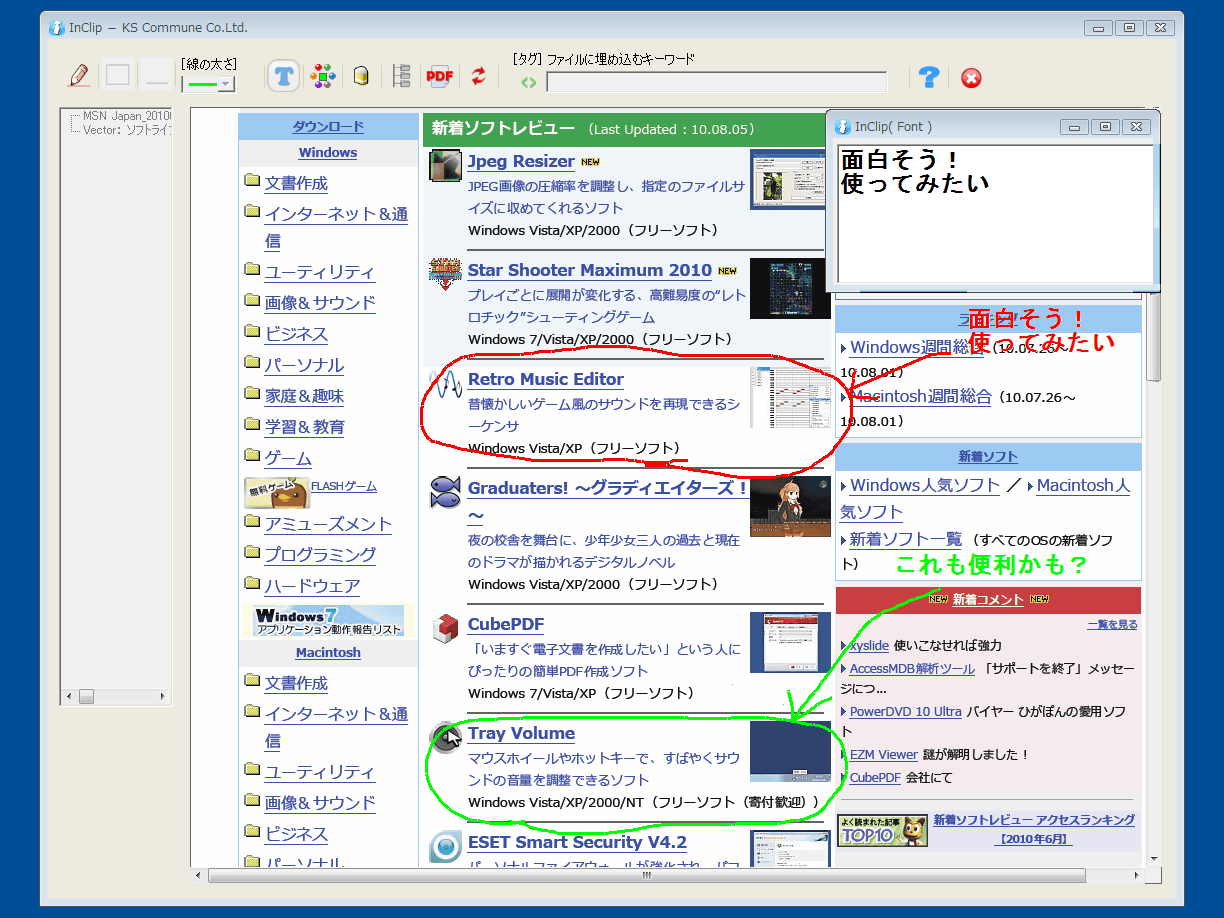Export using the PDF icon
1224x918 pixels.
pos(440,76)
